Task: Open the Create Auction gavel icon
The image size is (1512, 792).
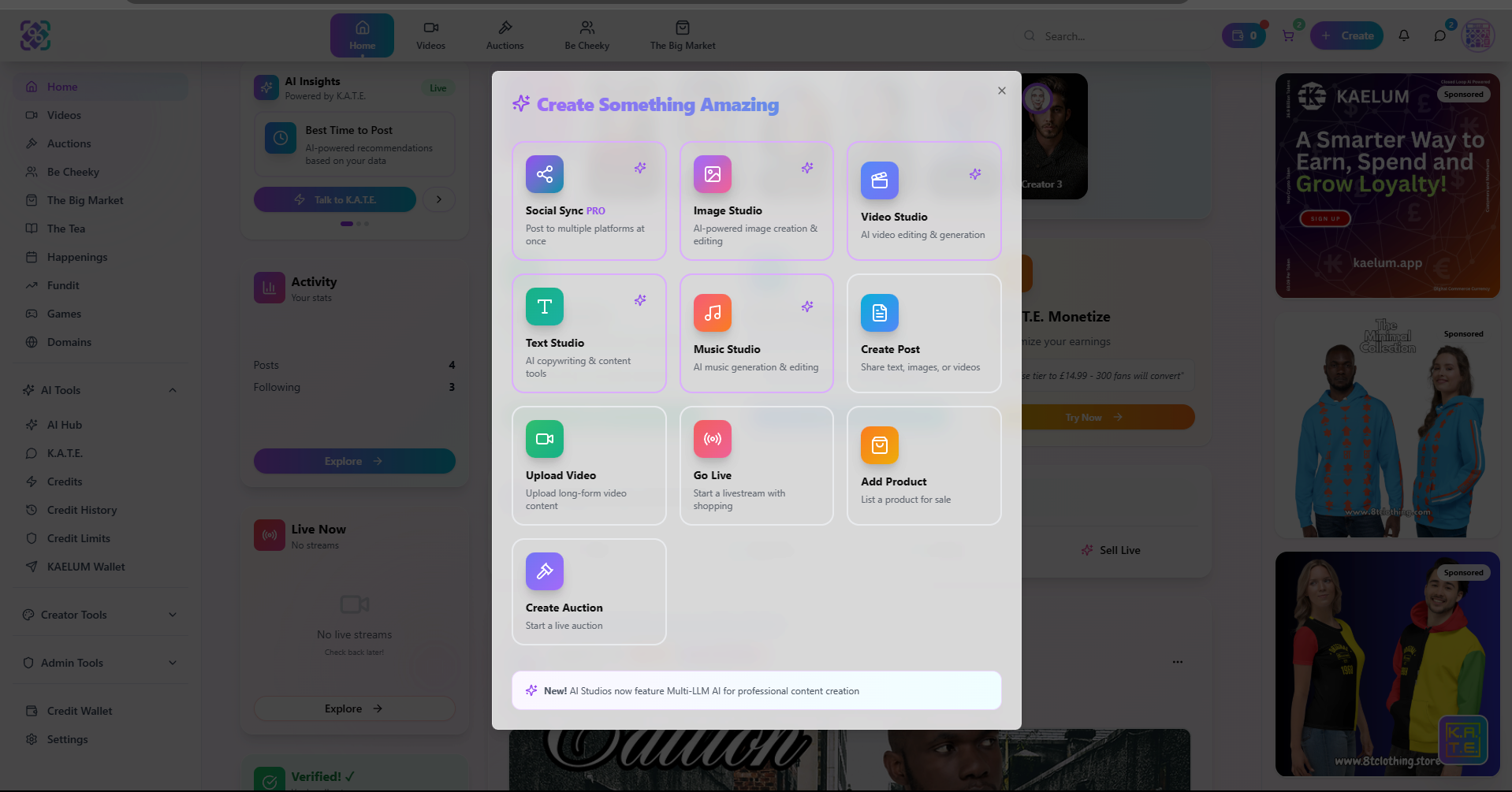Action: pos(544,571)
